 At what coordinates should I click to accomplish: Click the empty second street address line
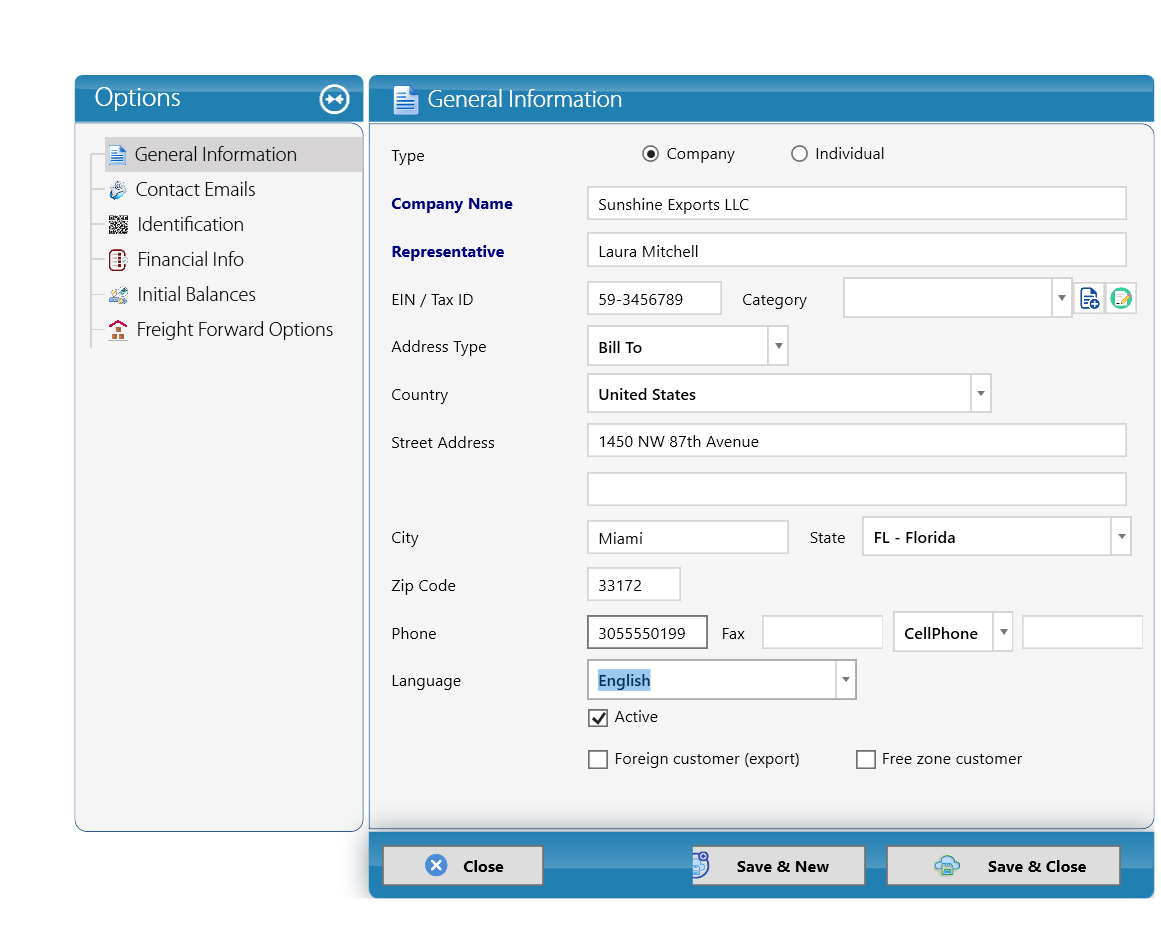pos(857,489)
